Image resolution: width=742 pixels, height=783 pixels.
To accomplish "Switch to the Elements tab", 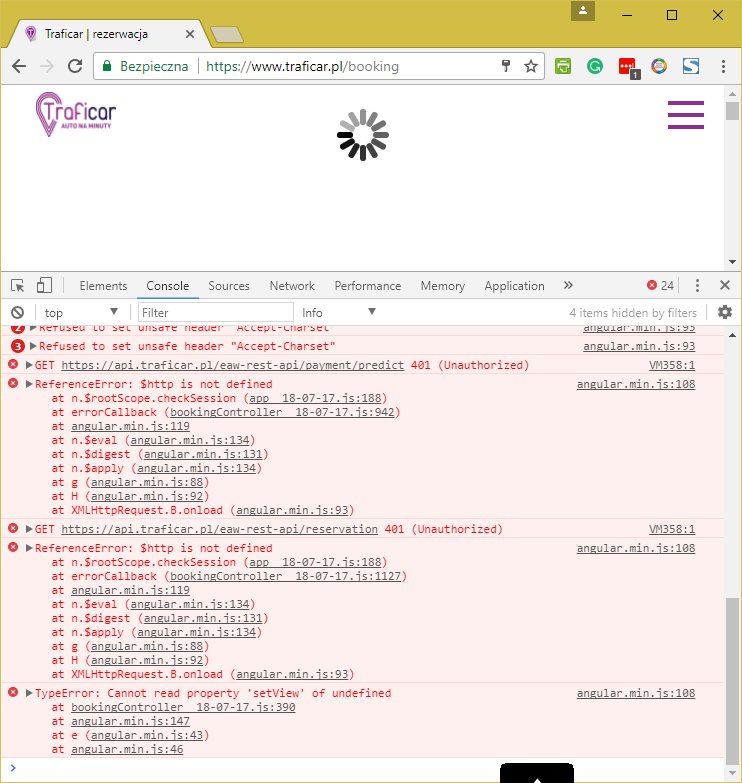I will coord(103,286).
